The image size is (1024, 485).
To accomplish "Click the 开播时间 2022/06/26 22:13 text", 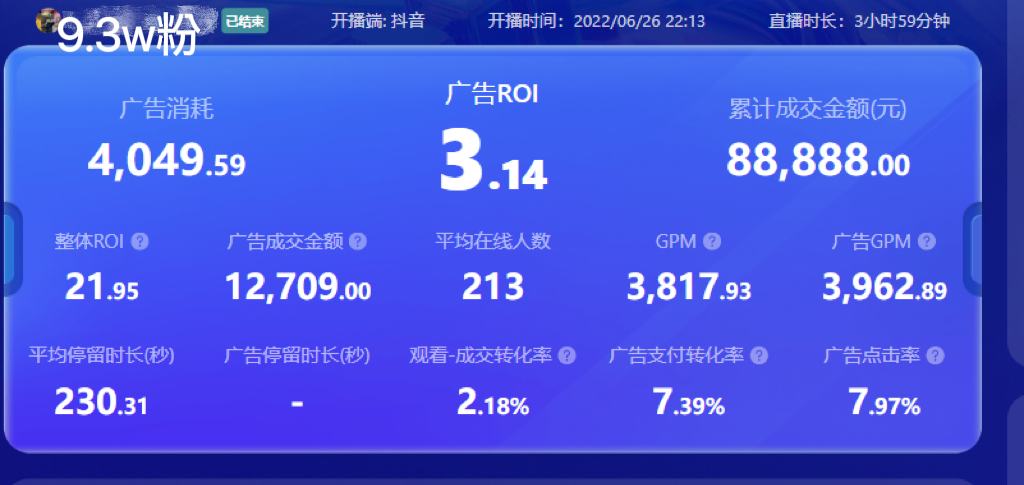I will [x=596, y=21].
